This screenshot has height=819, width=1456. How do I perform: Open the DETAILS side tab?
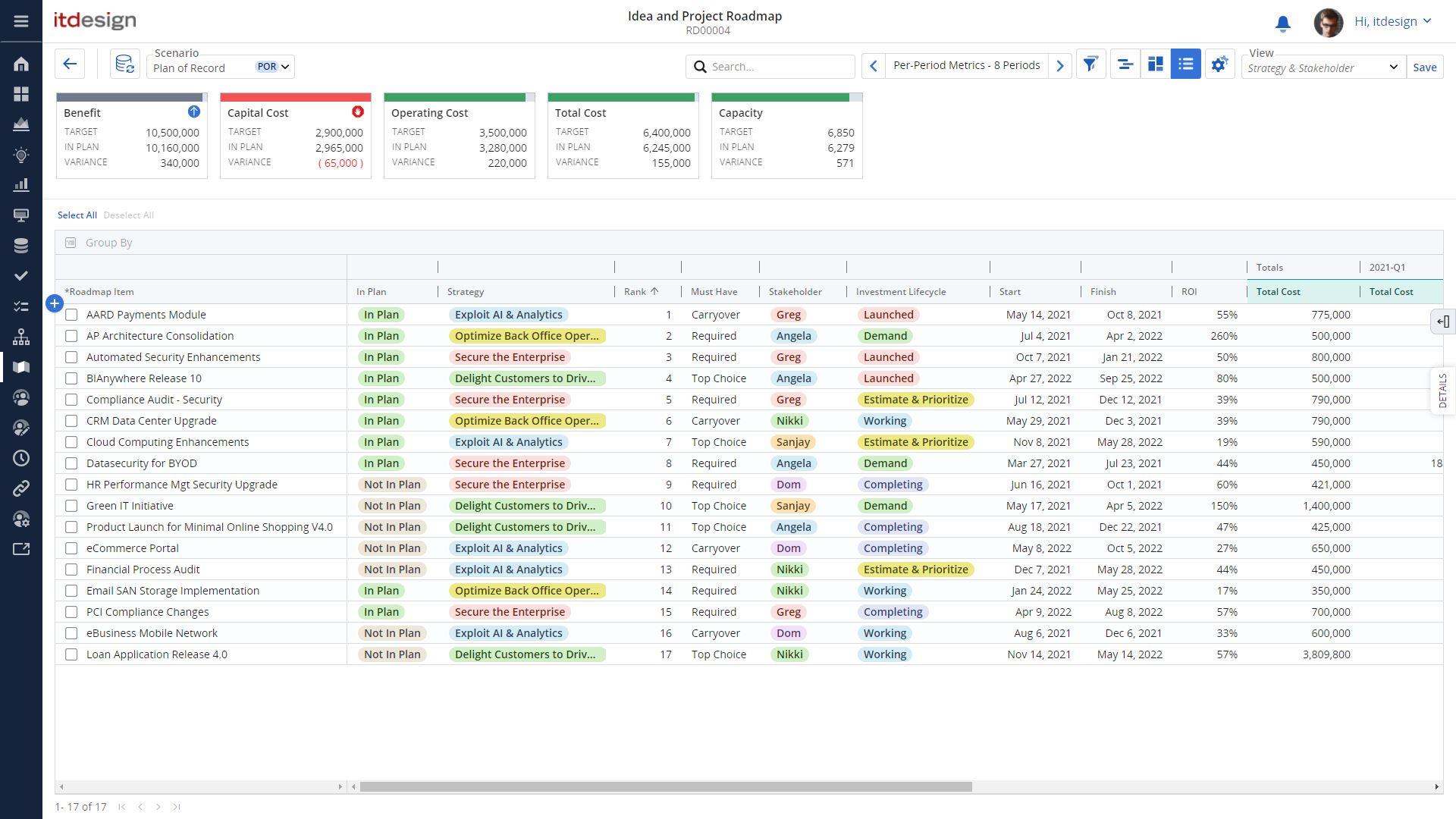pyautogui.click(x=1442, y=391)
